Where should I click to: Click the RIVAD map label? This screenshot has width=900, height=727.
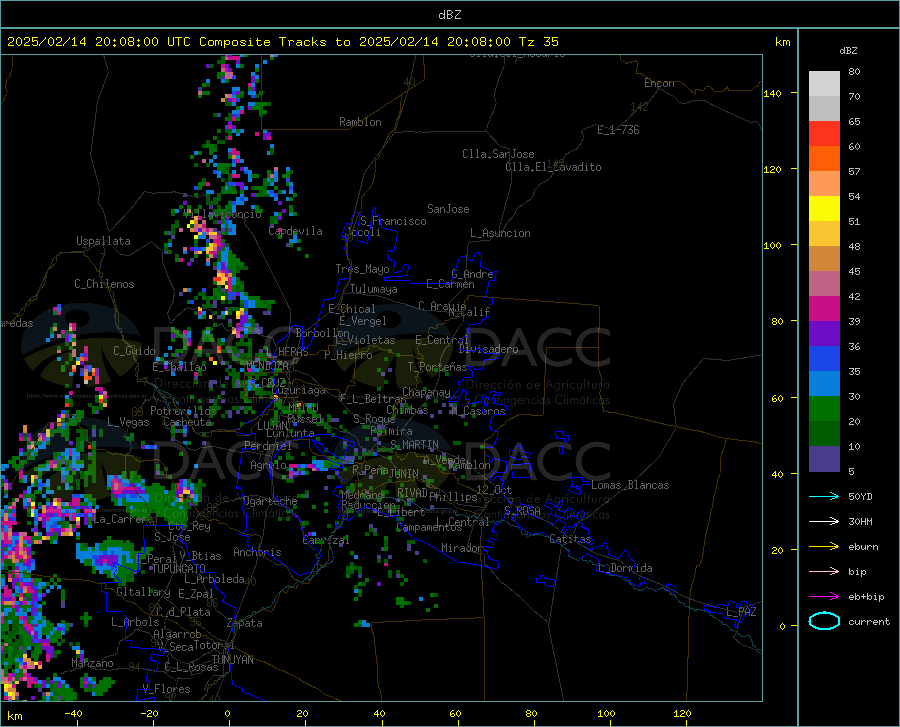pos(413,493)
